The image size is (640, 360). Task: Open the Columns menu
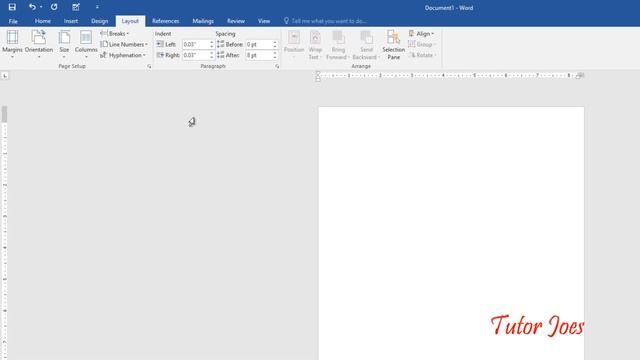tap(86, 44)
